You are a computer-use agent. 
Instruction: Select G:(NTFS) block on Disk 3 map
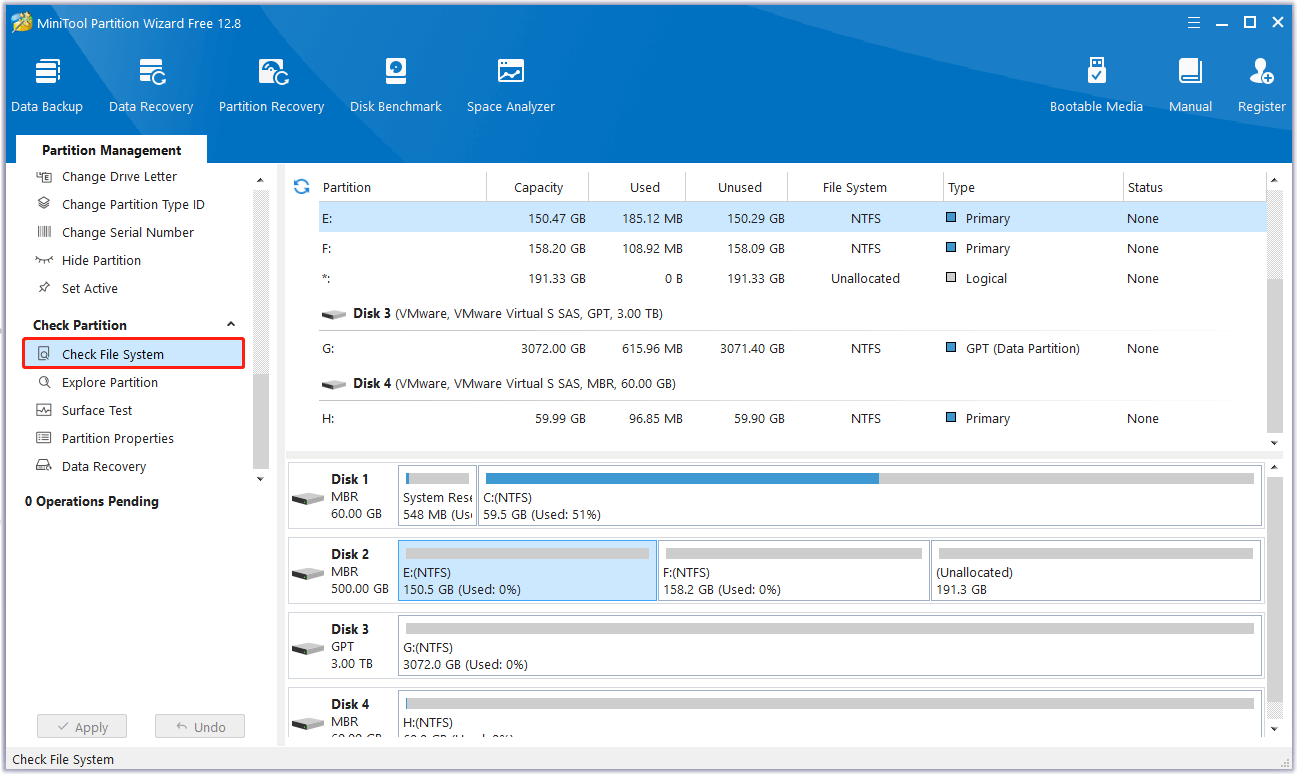click(830, 646)
